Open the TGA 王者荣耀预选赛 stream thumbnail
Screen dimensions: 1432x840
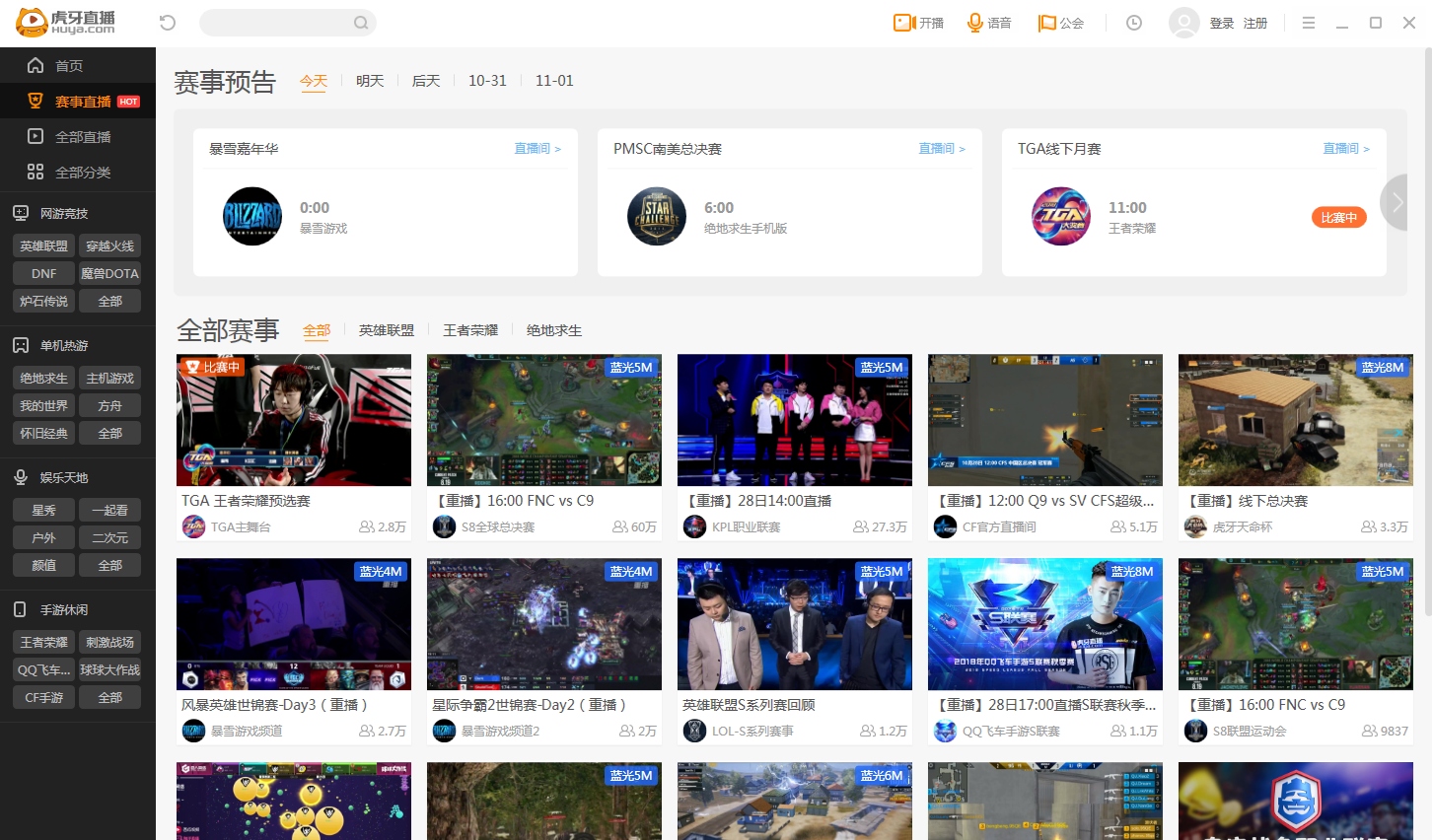[294, 420]
